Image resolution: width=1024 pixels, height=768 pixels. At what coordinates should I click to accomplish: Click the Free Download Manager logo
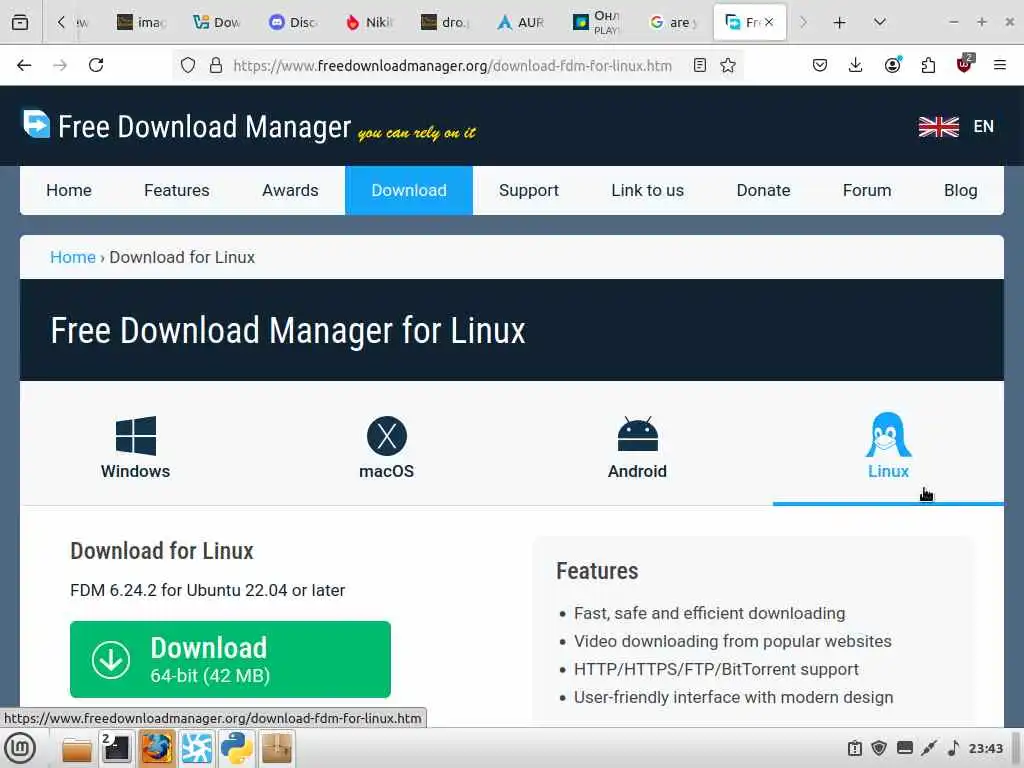click(x=187, y=125)
